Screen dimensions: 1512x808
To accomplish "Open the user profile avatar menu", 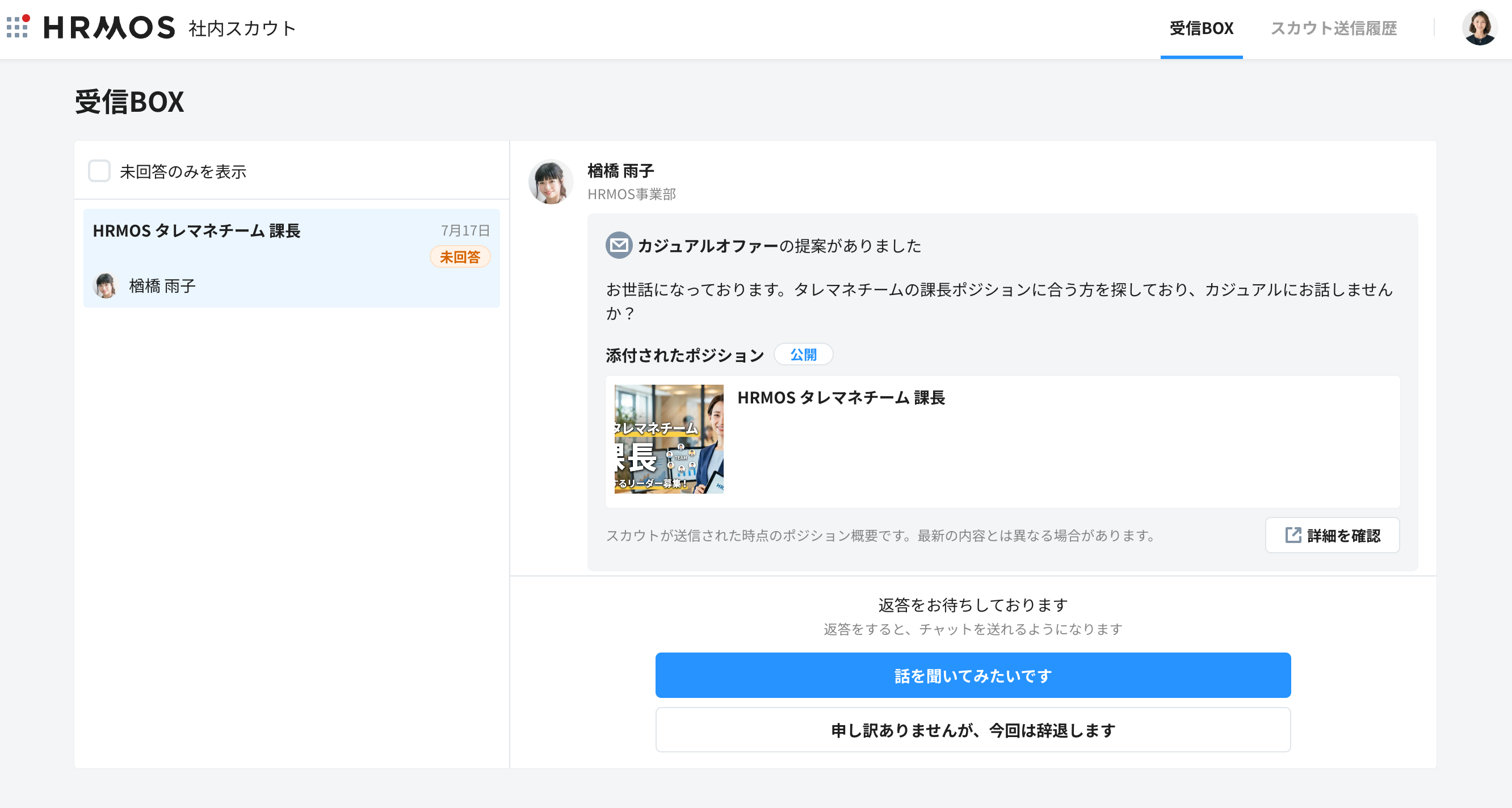I will click(x=1479, y=28).
